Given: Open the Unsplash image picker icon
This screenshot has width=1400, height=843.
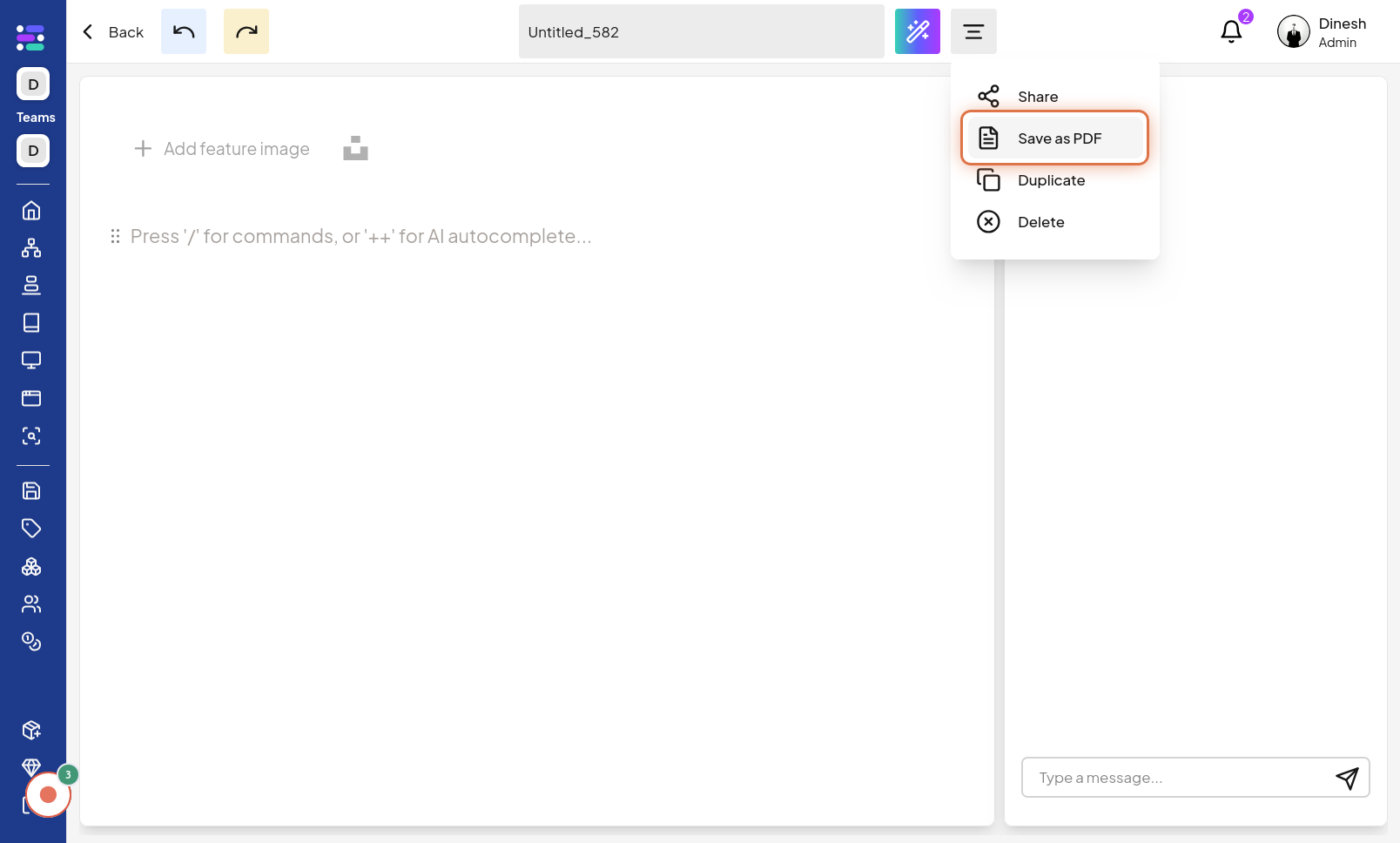Looking at the screenshot, I should click(x=355, y=148).
